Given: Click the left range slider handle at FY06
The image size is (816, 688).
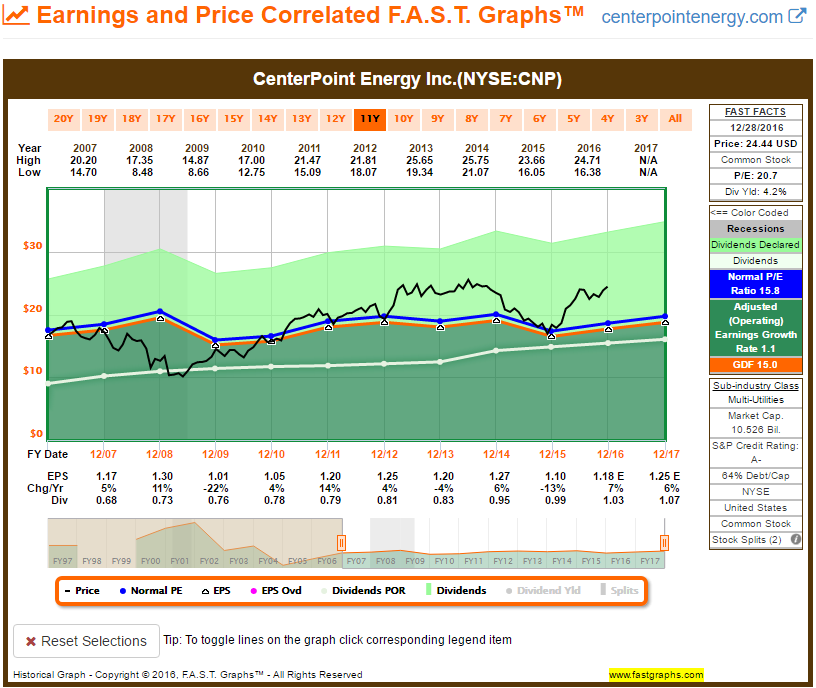Looking at the screenshot, I should (341, 543).
